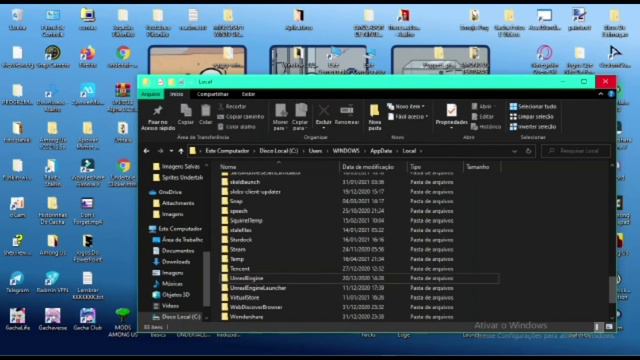The height and width of the screenshot is (360, 640).
Task: Click the Histórico ribbon item
Action: pyautogui.click(x=486, y=127)
